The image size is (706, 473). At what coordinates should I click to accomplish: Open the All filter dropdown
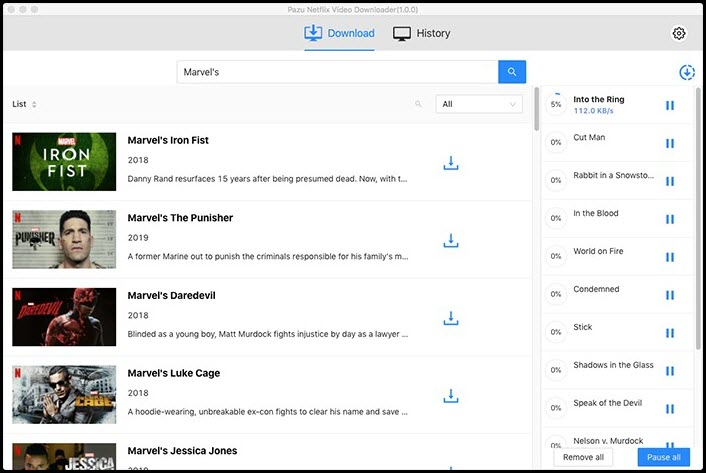(x=479, y=104)
